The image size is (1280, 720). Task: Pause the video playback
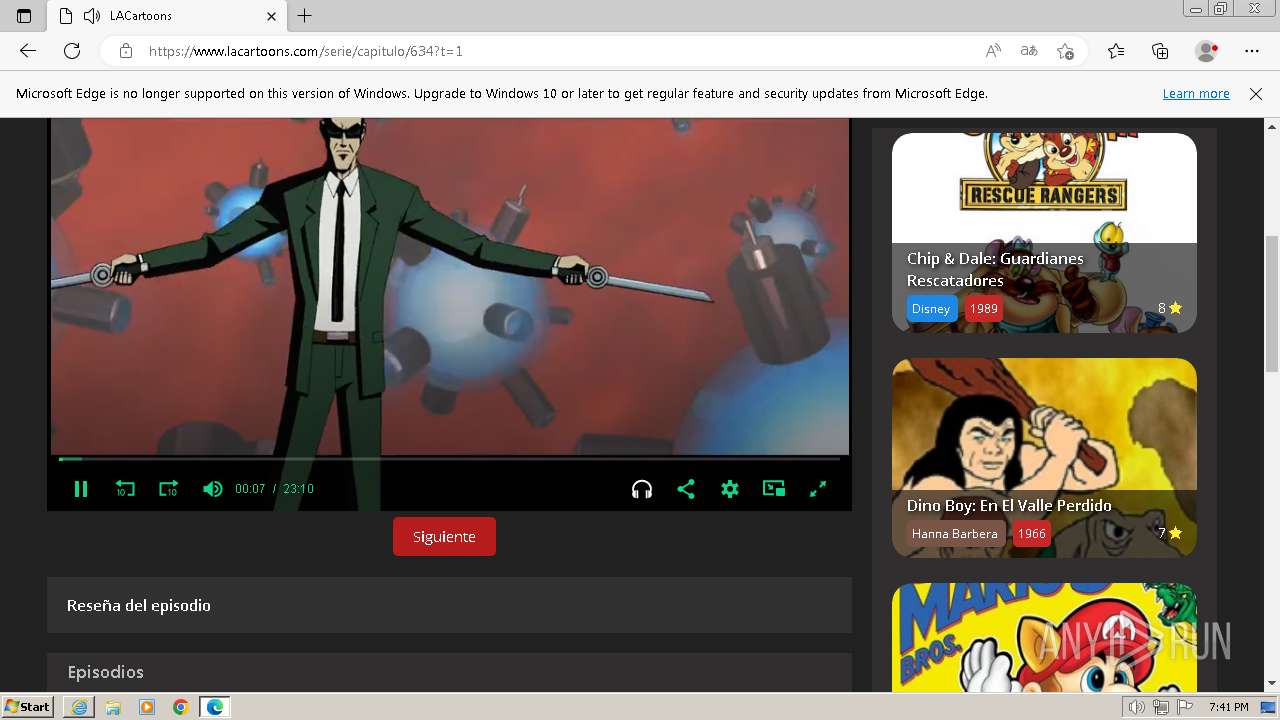pos(81,489)
